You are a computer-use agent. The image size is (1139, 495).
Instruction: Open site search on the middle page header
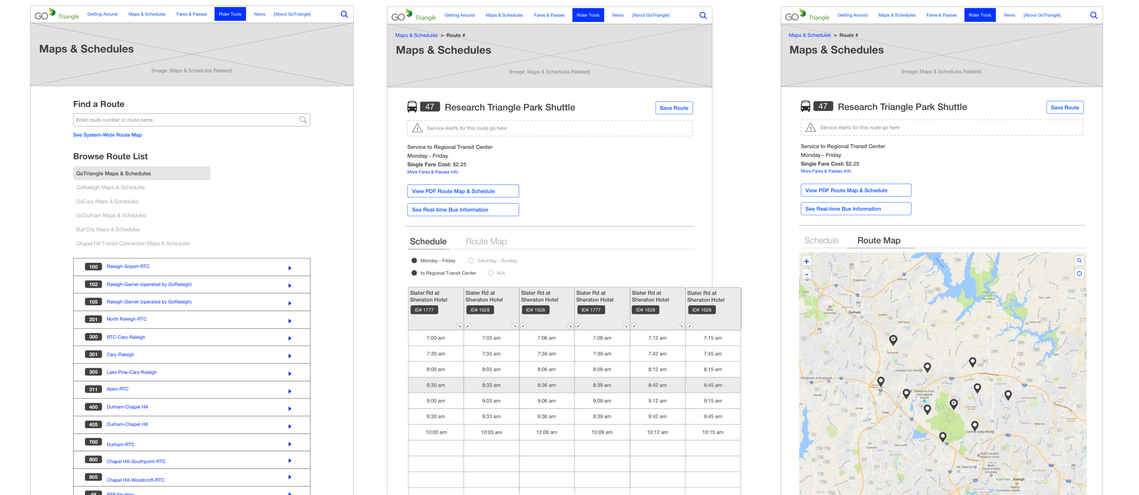(702, 15)
